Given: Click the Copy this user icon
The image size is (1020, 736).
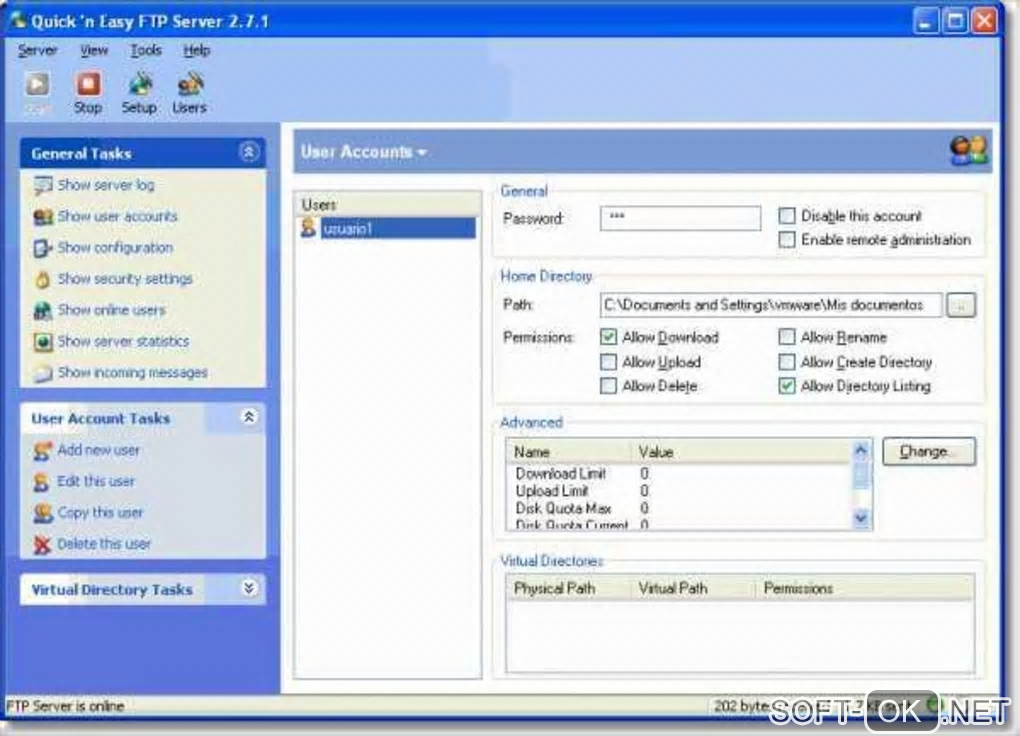Looking at the screenshot, I should coord(43,513).
